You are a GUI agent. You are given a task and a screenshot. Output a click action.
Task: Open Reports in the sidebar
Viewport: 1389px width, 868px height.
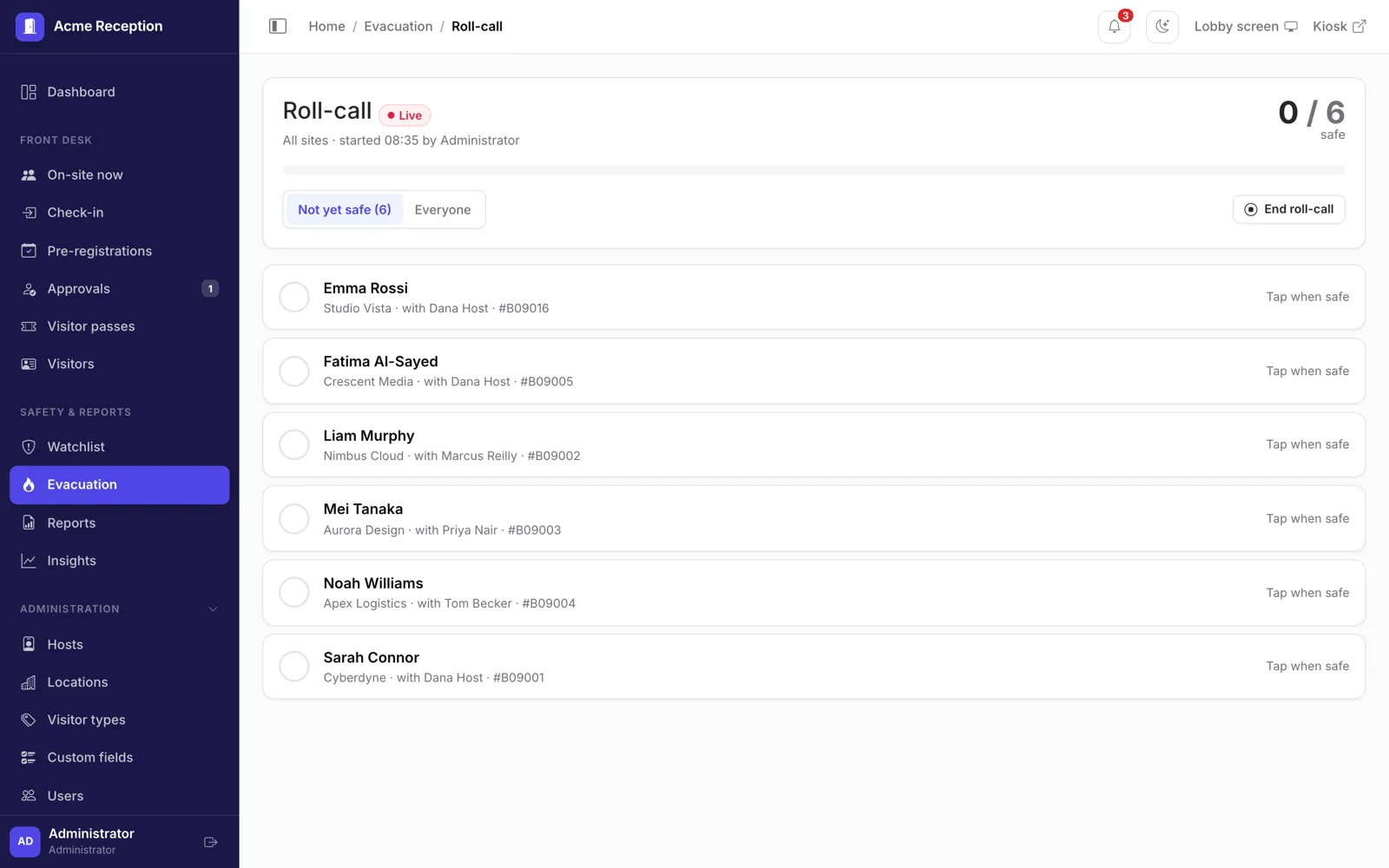120,523
